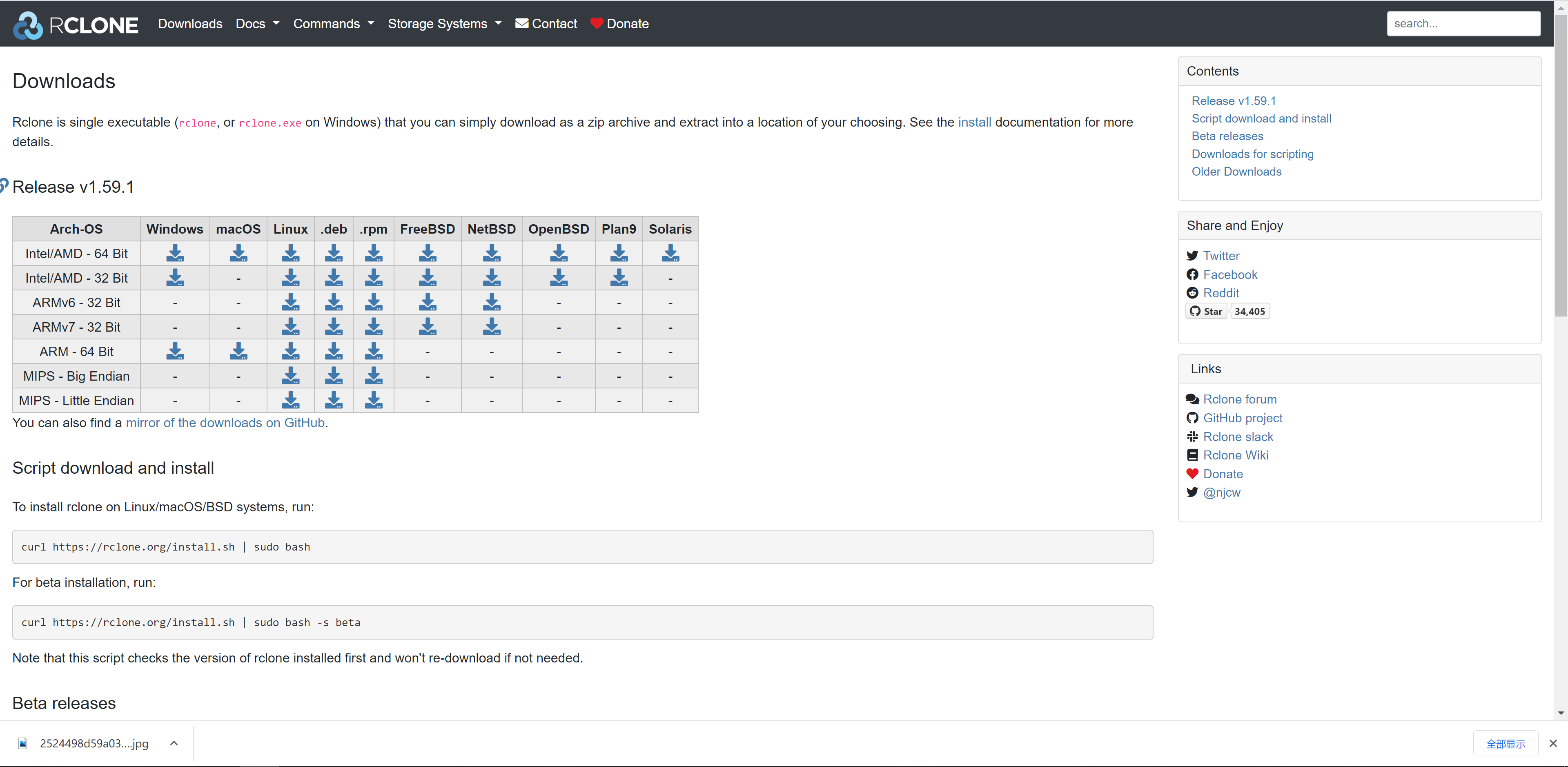Expand the Docs dropdown menu
This screenshot has width=1568, height=767.
point(258,24)
